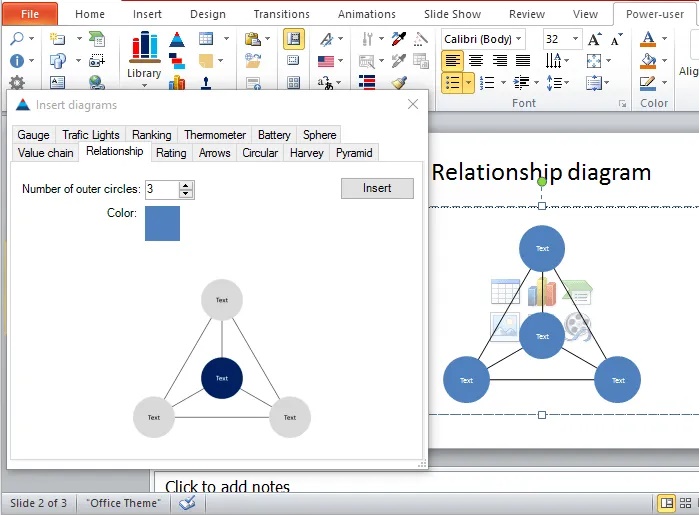Click the blue pyramid diagrams icon
700x515 pixels.
pyautogui.click(x=177, y=39)
